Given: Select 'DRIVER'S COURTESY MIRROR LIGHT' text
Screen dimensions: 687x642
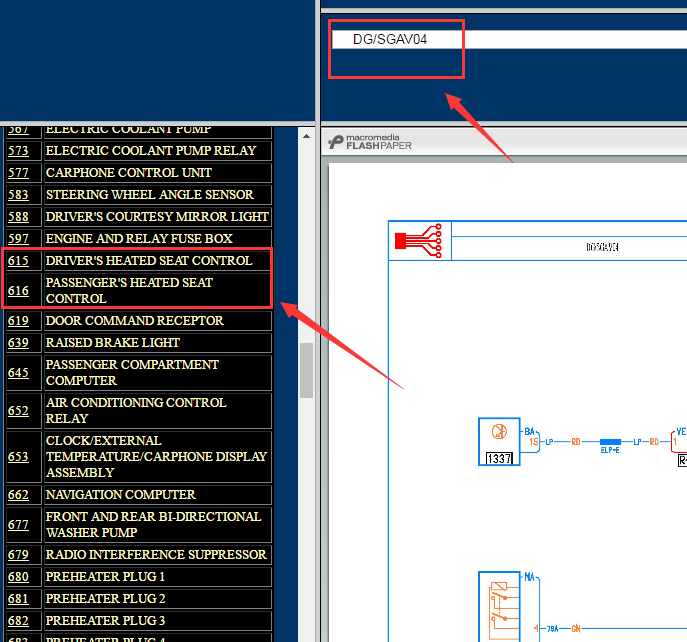Looking at the screenshot, I should point(157,216).
